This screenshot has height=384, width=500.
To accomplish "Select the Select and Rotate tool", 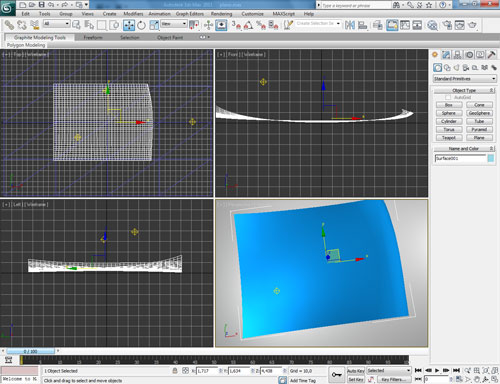I will point(141,25).
